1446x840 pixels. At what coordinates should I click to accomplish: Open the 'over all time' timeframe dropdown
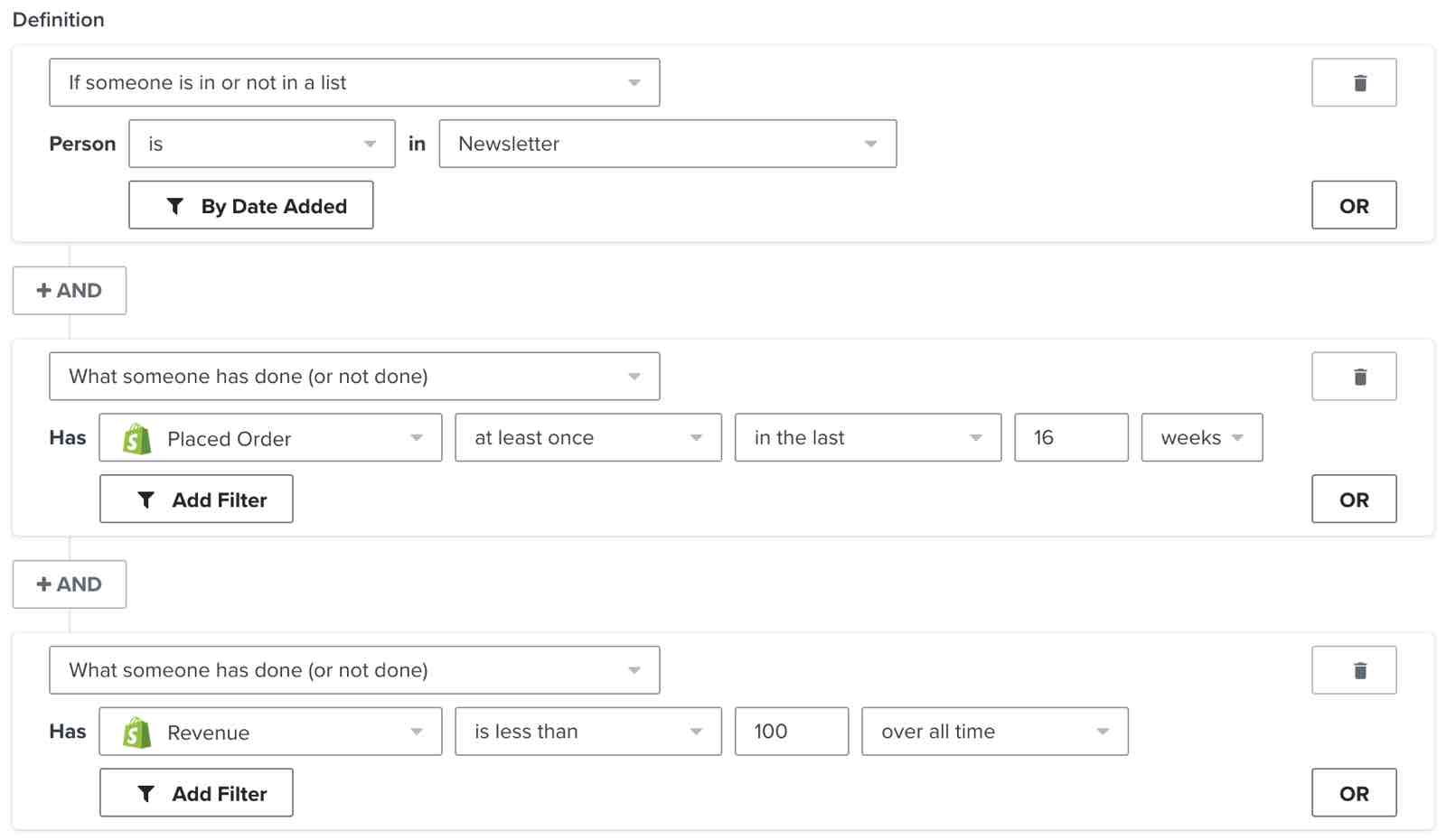(994, 732)
